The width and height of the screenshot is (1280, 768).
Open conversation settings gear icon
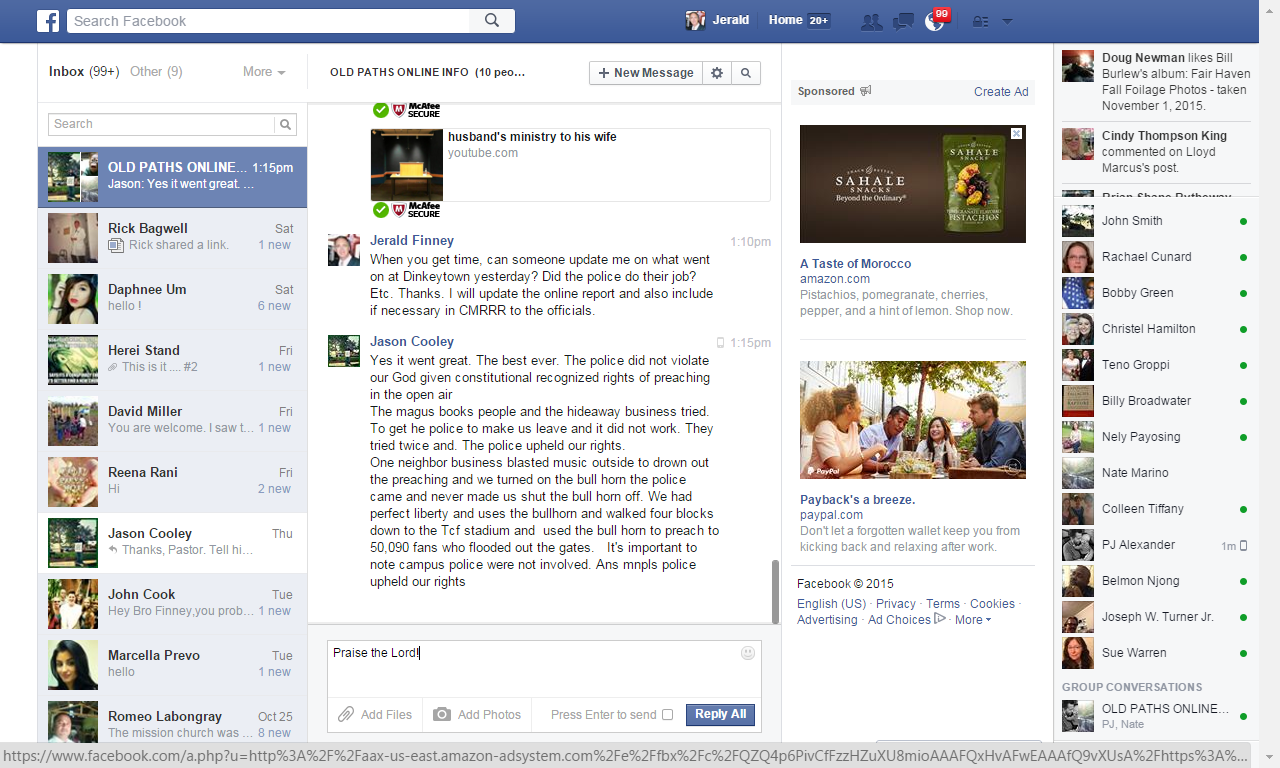pos(716,73)
